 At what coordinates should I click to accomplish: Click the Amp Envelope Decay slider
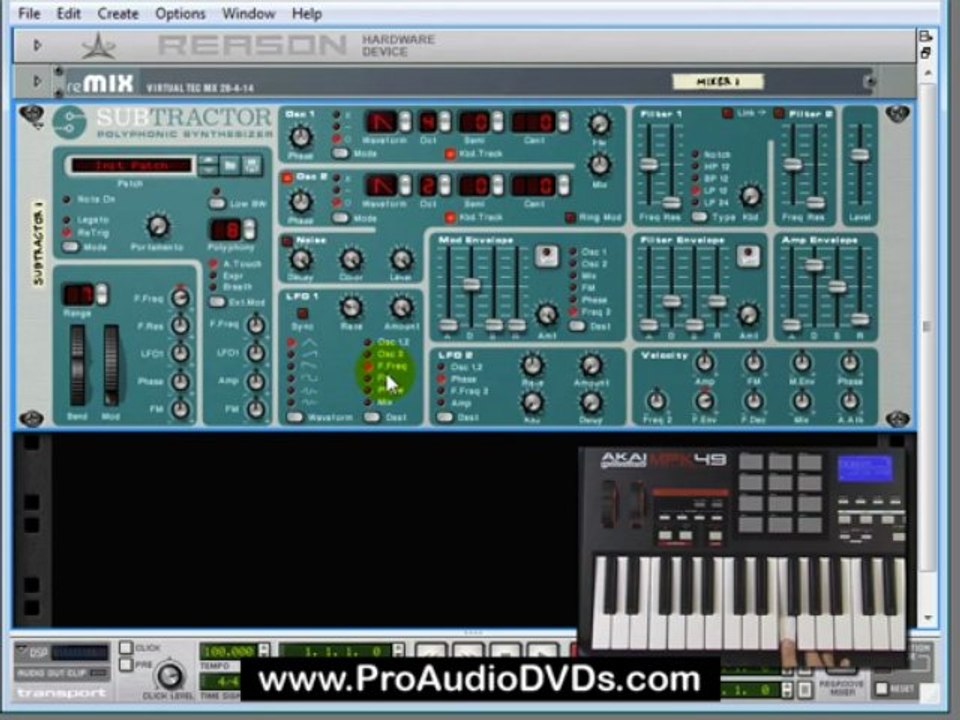pyautogui.click(x=814, y=265)
